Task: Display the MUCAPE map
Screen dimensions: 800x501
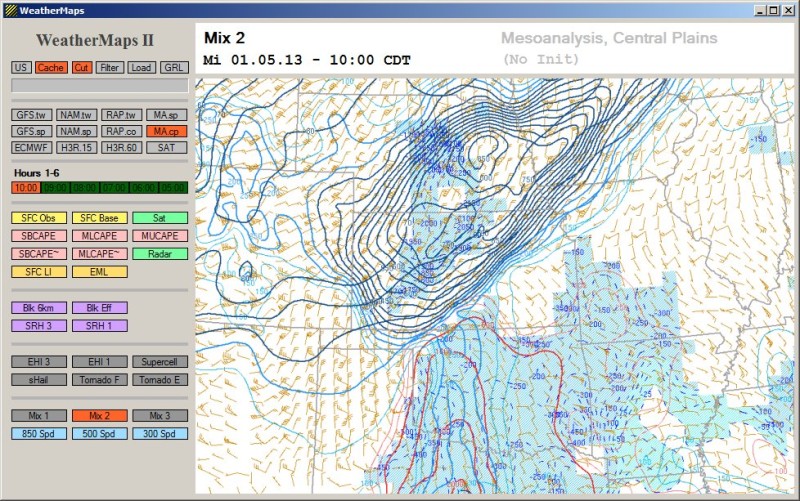Action: [x=159, y=236]
